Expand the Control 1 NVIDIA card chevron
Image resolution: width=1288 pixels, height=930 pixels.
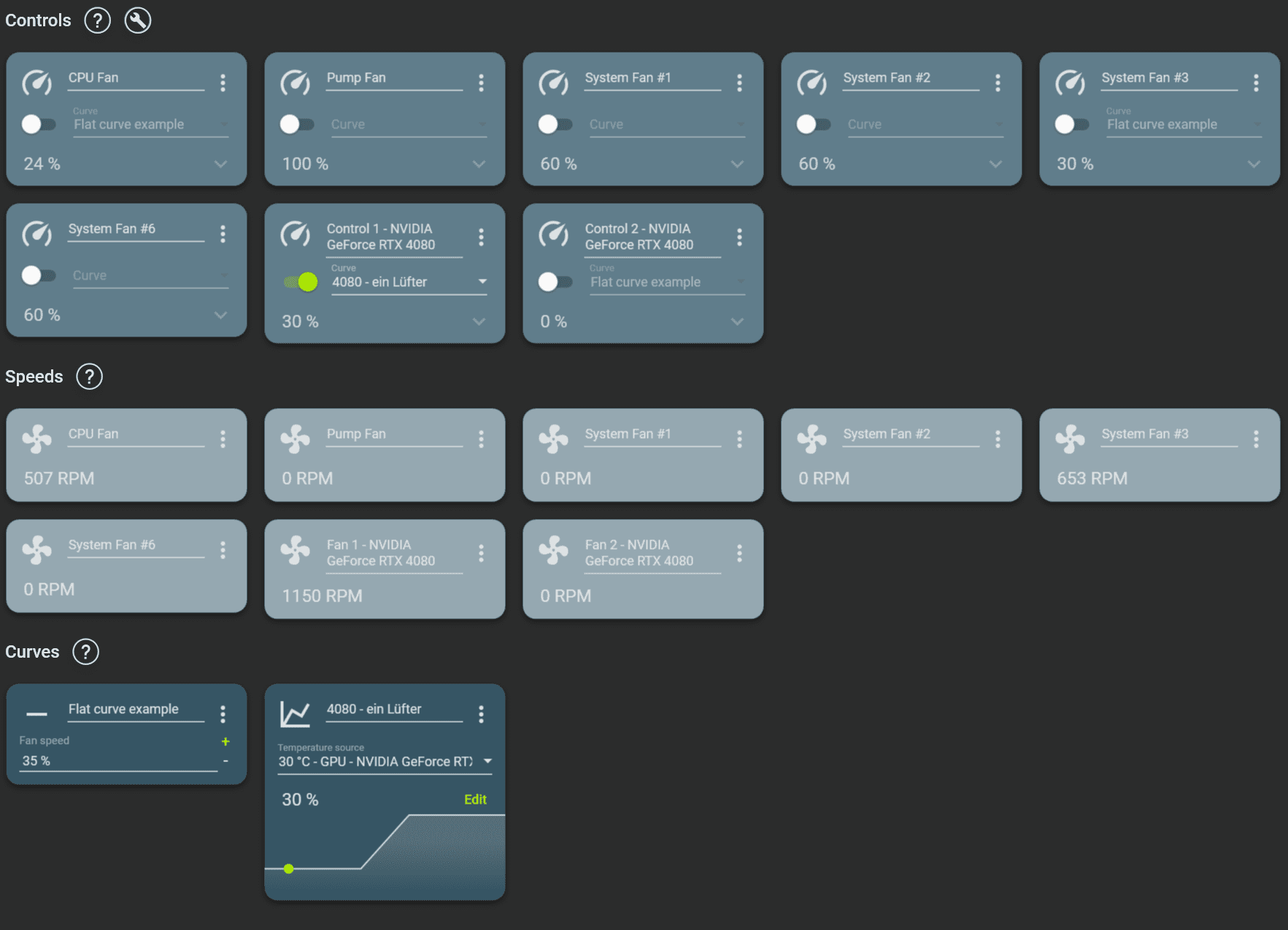tap(479, 322)
